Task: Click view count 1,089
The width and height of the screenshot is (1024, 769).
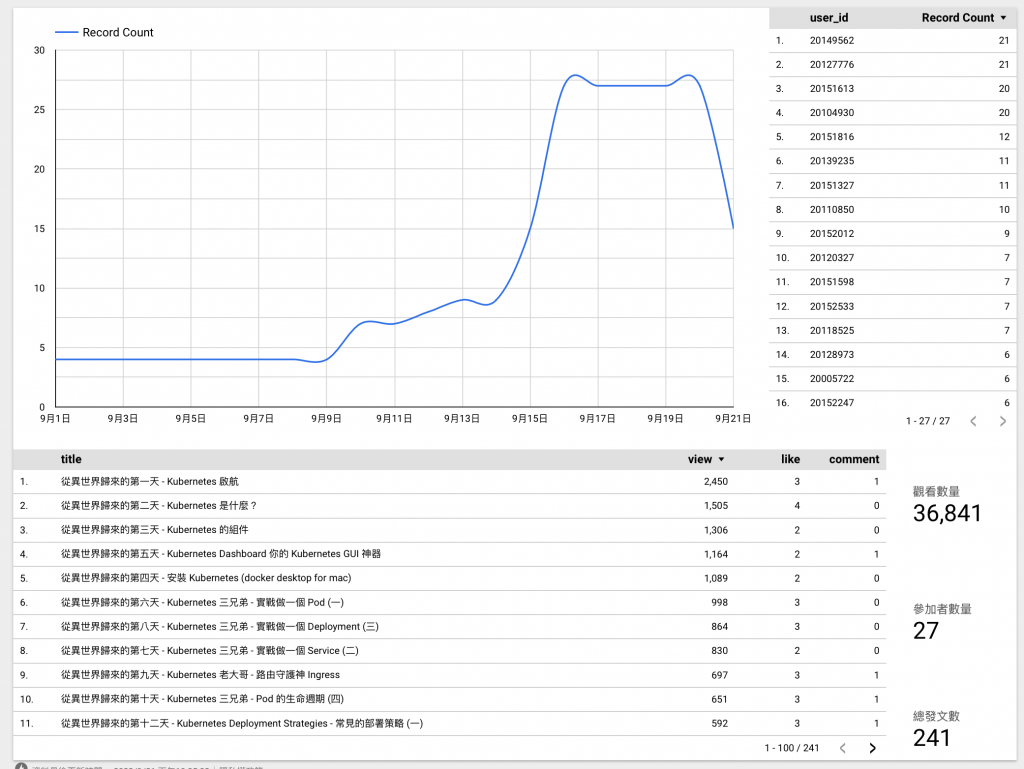Action: pyautogui.click(x=716, y=578)
